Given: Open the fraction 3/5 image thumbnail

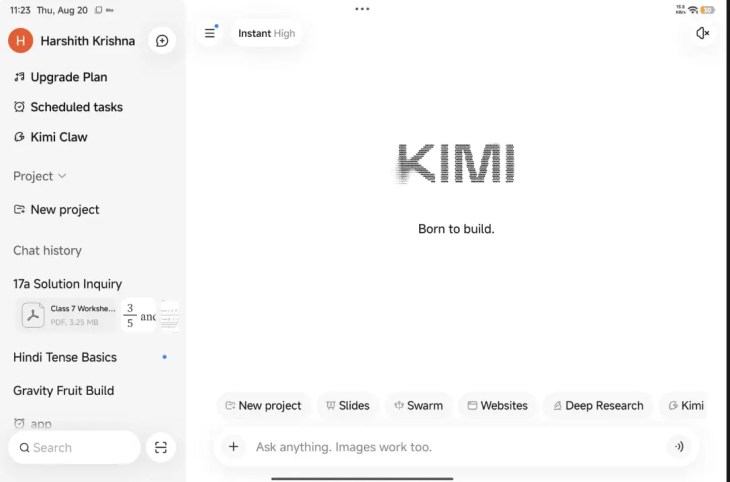Looking at the screenshot, I should [139, 315].
